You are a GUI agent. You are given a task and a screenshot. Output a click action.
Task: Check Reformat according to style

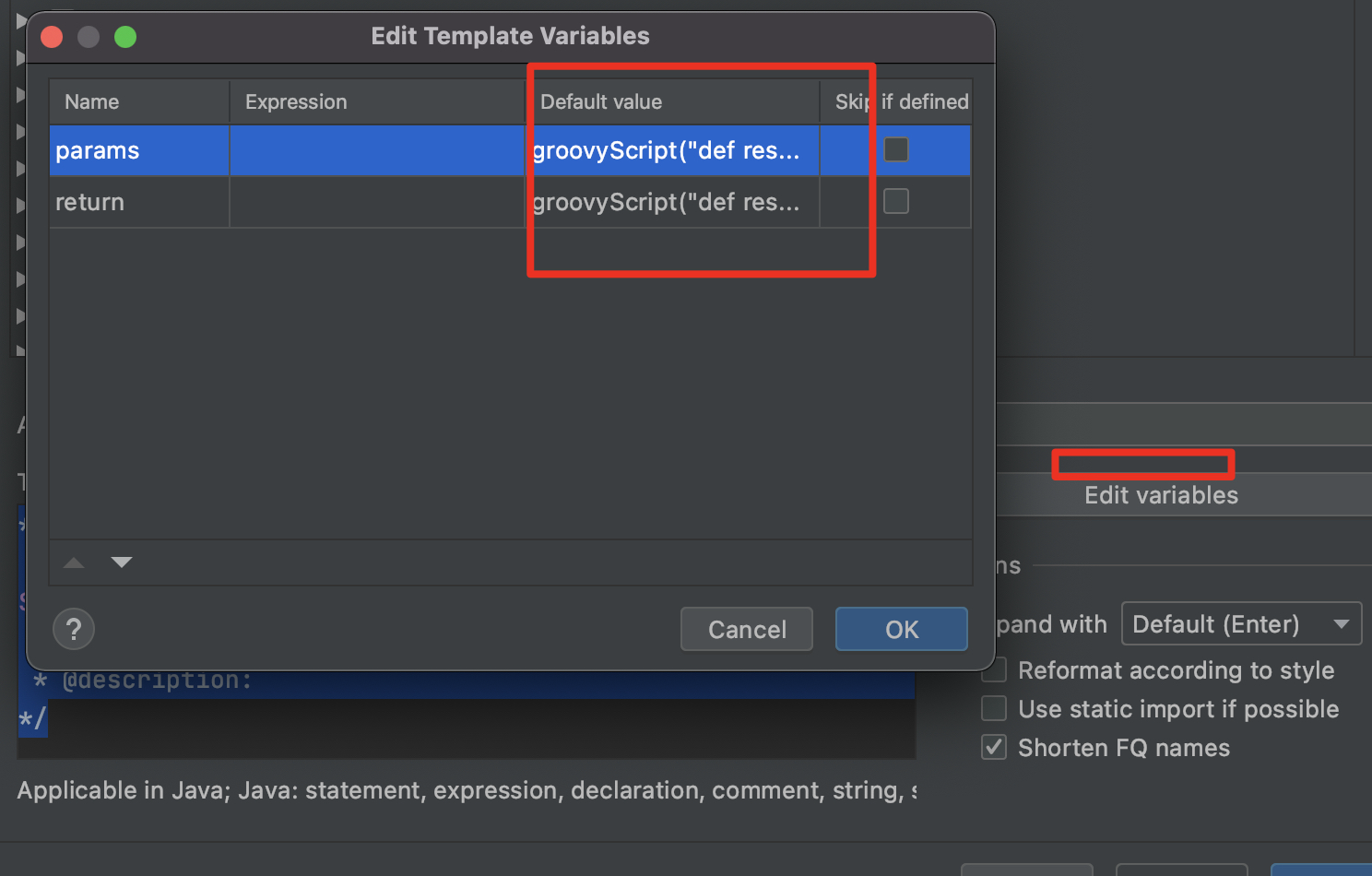click(994, 670)
